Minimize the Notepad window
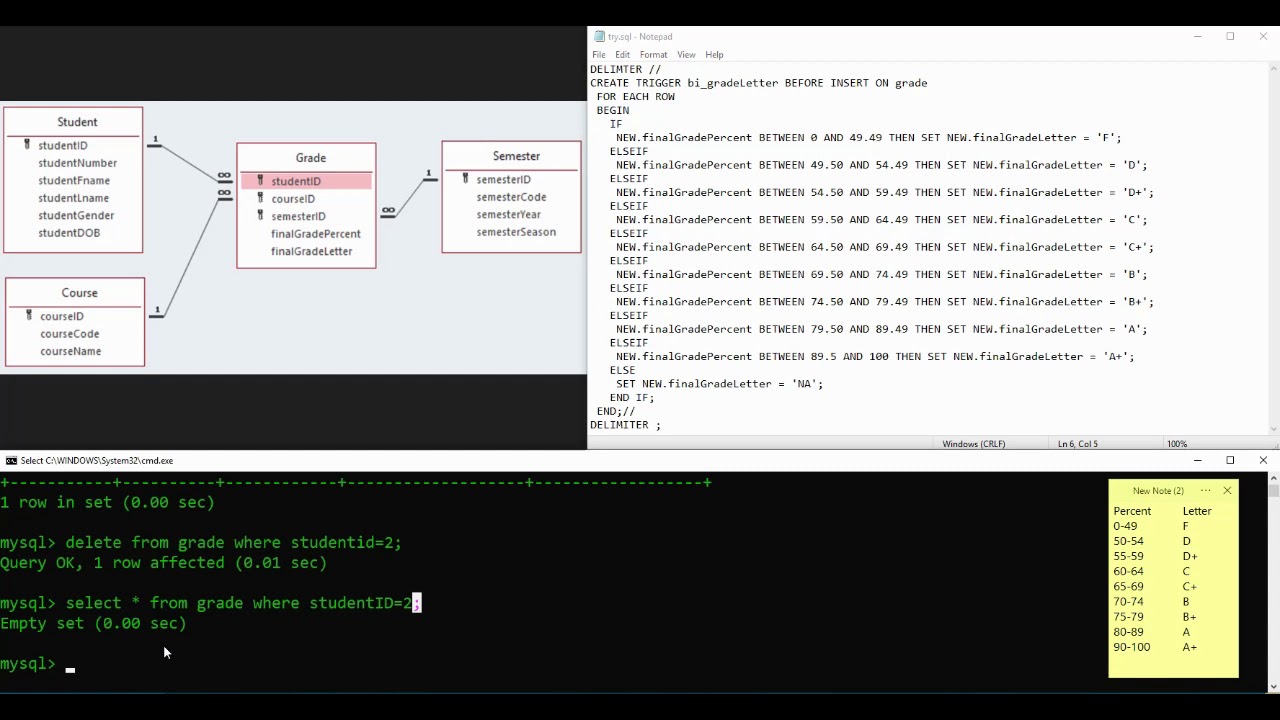The width and height of the screenshot is (1280, 720). 1197,37
